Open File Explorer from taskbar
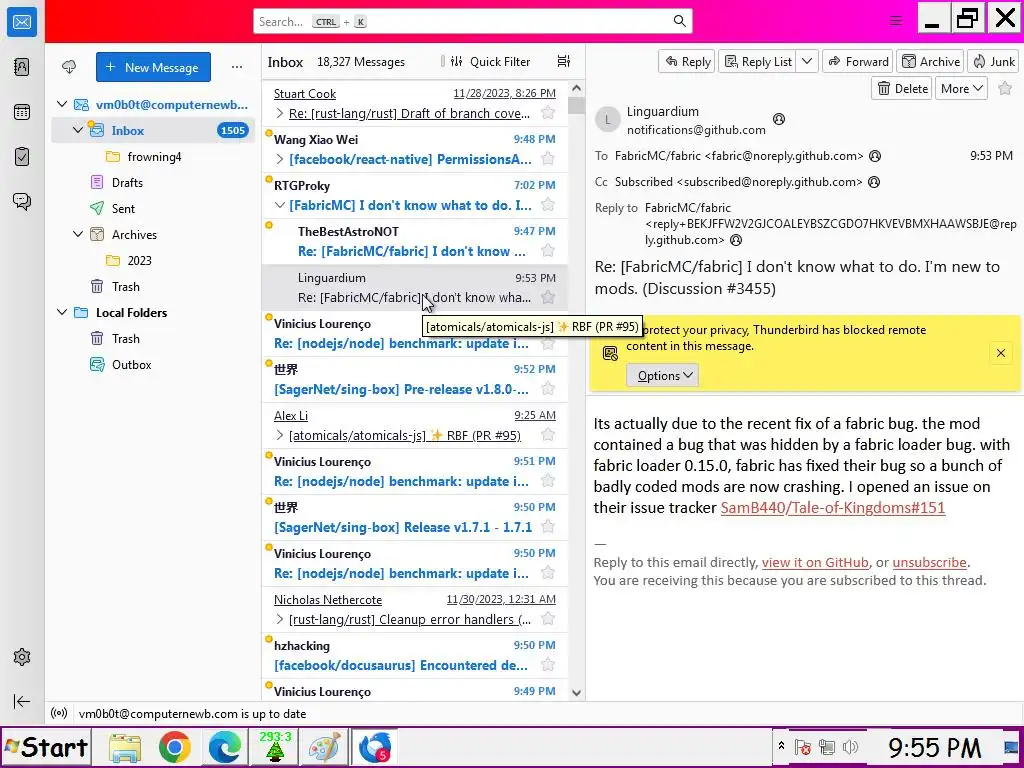 125,748
